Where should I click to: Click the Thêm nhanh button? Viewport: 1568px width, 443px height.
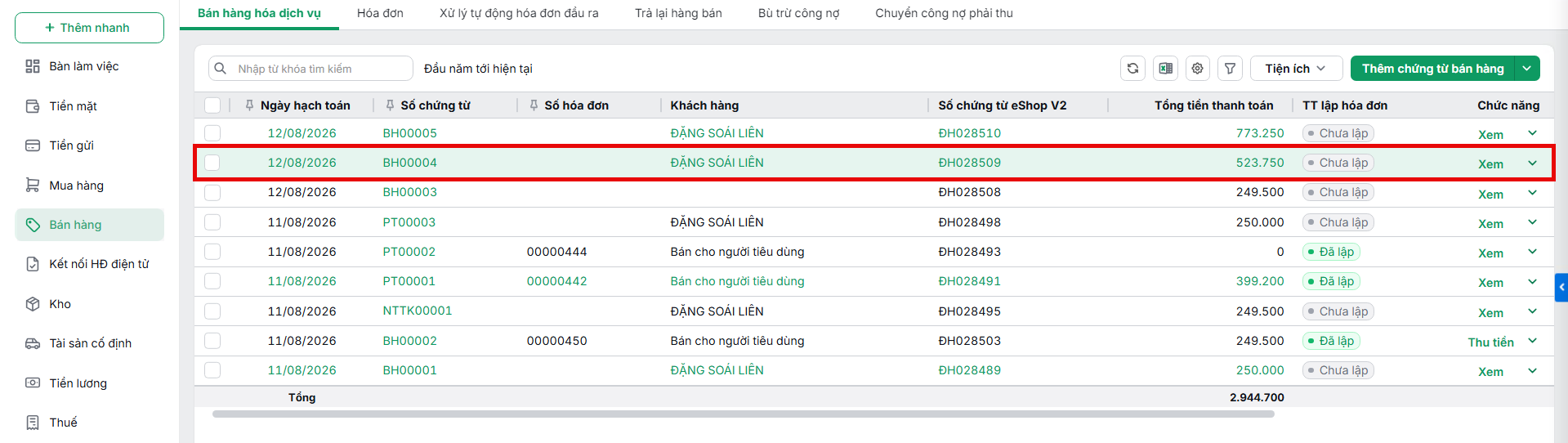89,28
